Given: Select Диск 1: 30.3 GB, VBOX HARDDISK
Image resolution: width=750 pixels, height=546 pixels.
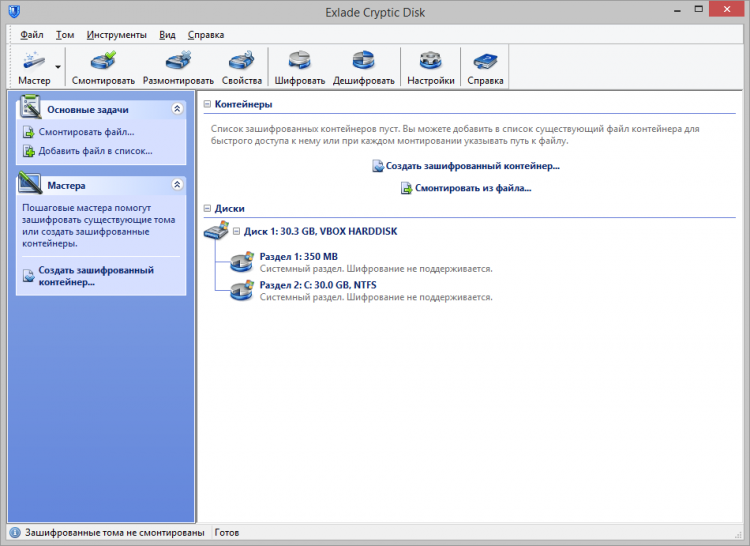Looking at the screenshot, I should [320, 231].
